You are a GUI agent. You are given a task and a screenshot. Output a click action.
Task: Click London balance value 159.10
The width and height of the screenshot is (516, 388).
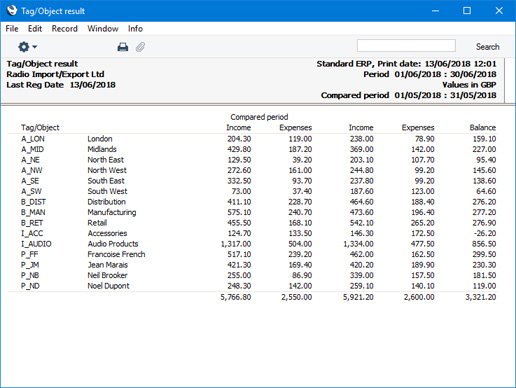(484, 139)
